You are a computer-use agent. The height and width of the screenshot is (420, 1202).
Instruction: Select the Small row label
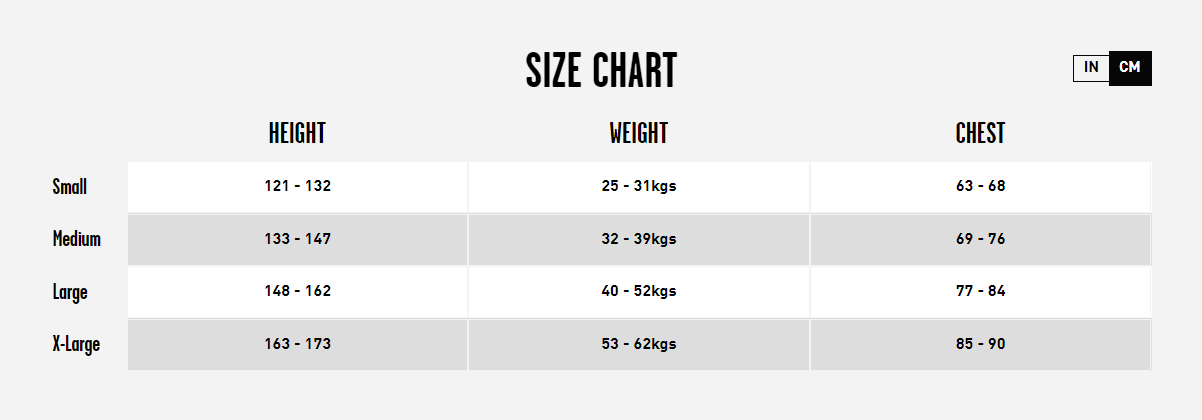pyautogui.click(x=70, y=187)
